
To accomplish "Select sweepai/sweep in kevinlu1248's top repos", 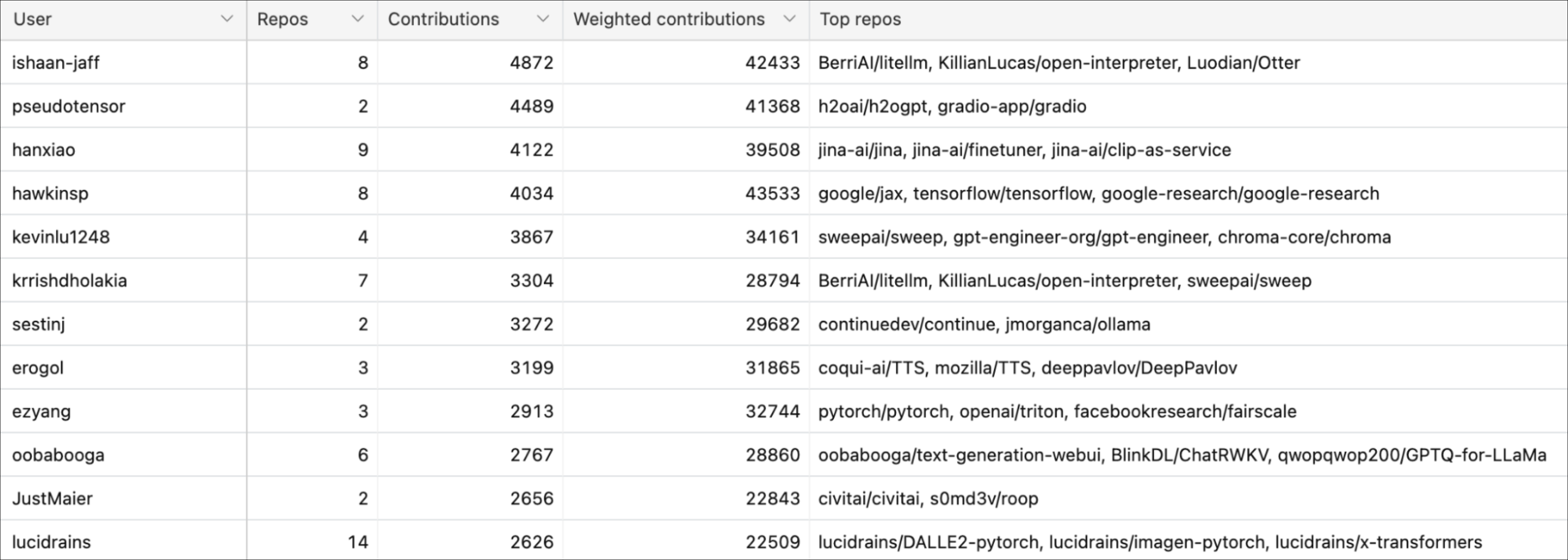I will pos(882,237).
